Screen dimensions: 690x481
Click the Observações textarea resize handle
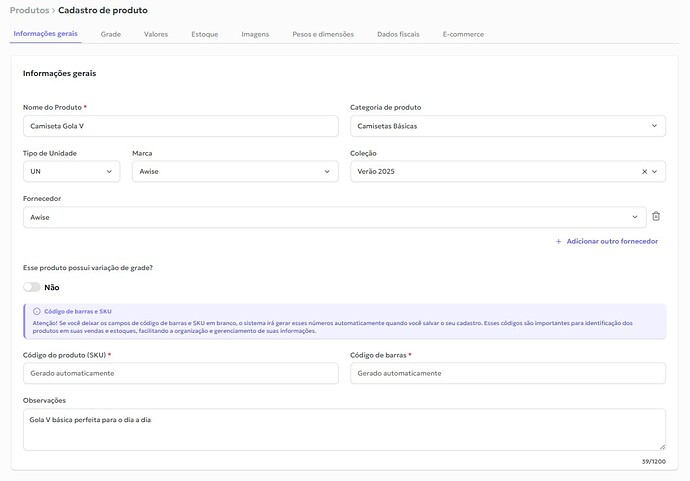pos(662,447)
